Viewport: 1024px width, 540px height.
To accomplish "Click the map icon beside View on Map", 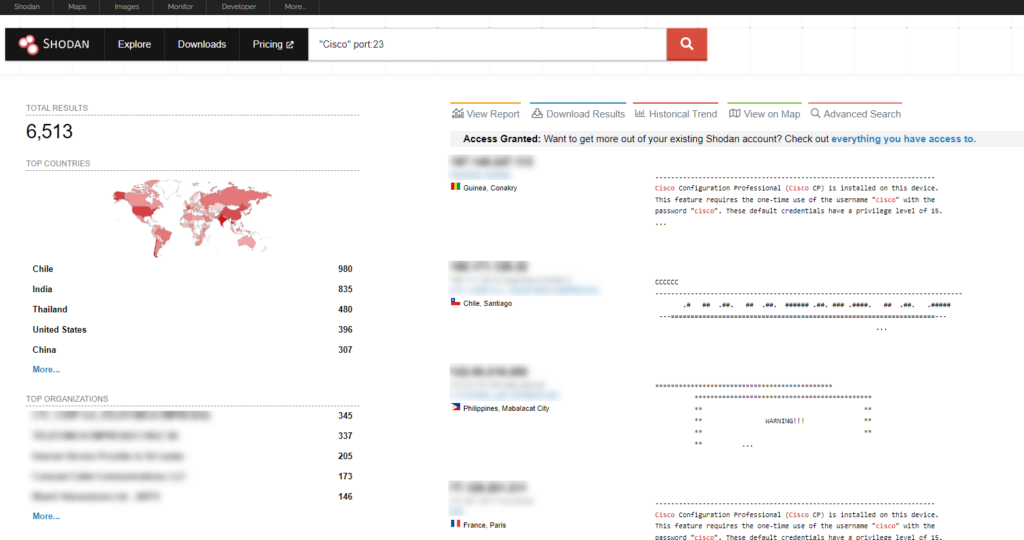I will [x=735, y=114].
